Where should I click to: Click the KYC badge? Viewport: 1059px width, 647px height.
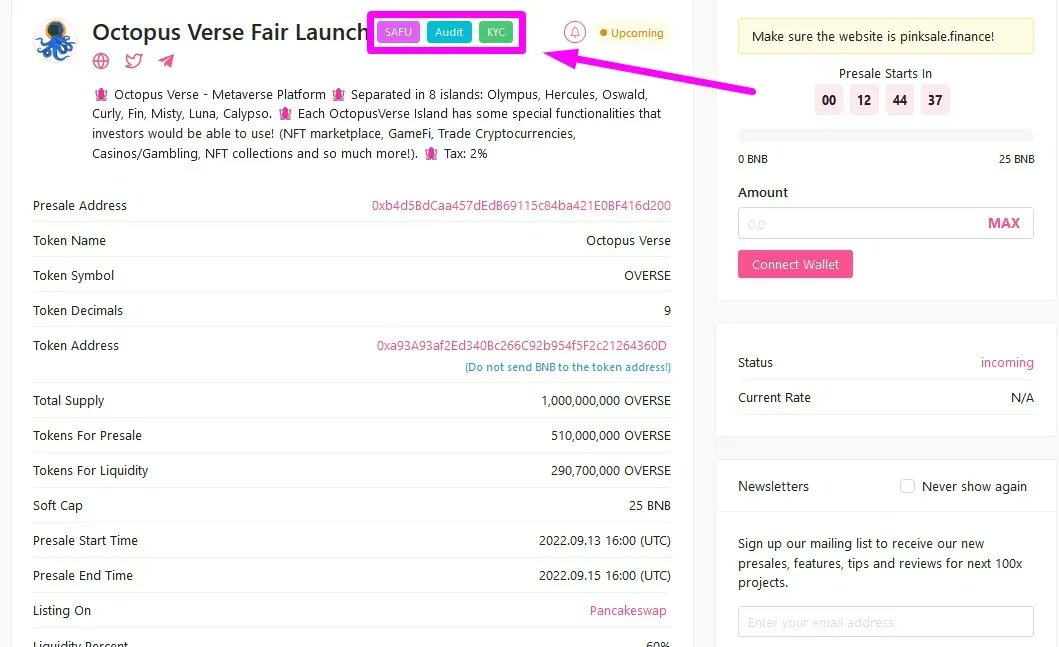click(496, 32)
